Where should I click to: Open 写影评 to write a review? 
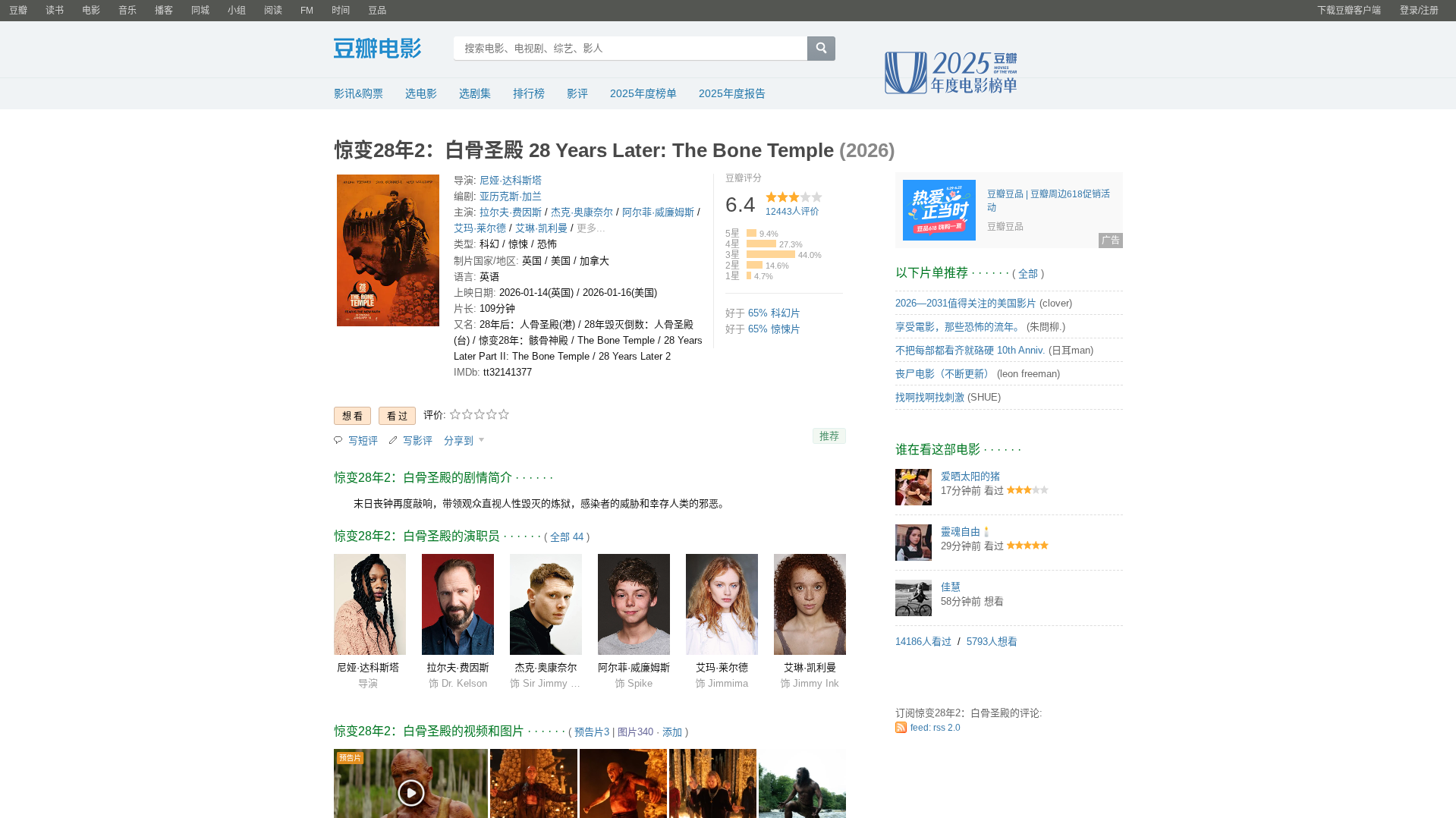click(x=417, y=441)
